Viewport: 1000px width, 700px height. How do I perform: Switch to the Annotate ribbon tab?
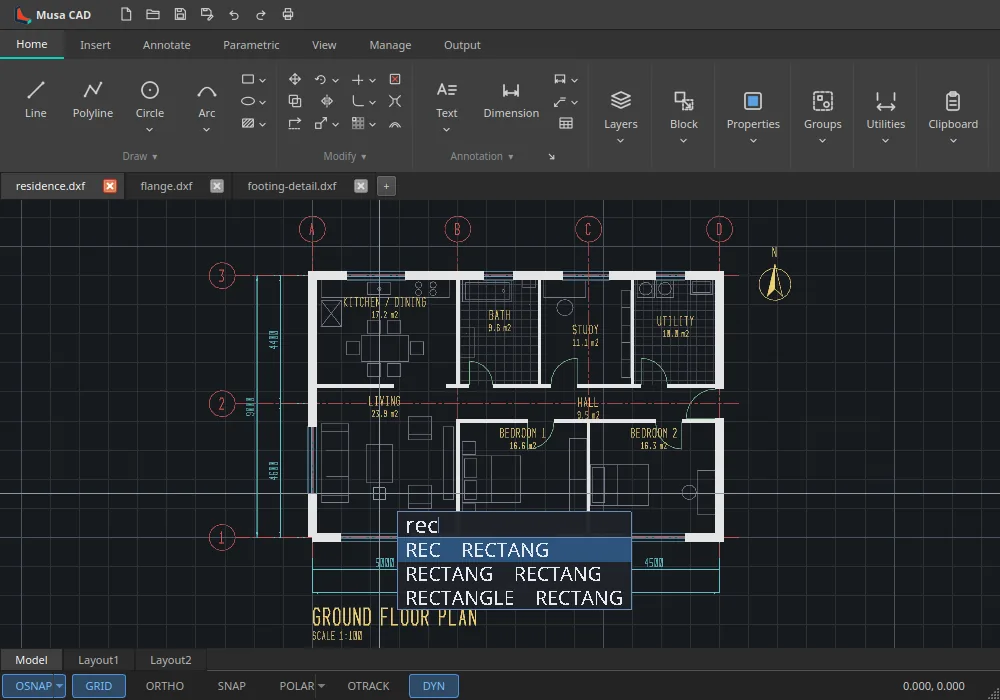click(166, 45)
